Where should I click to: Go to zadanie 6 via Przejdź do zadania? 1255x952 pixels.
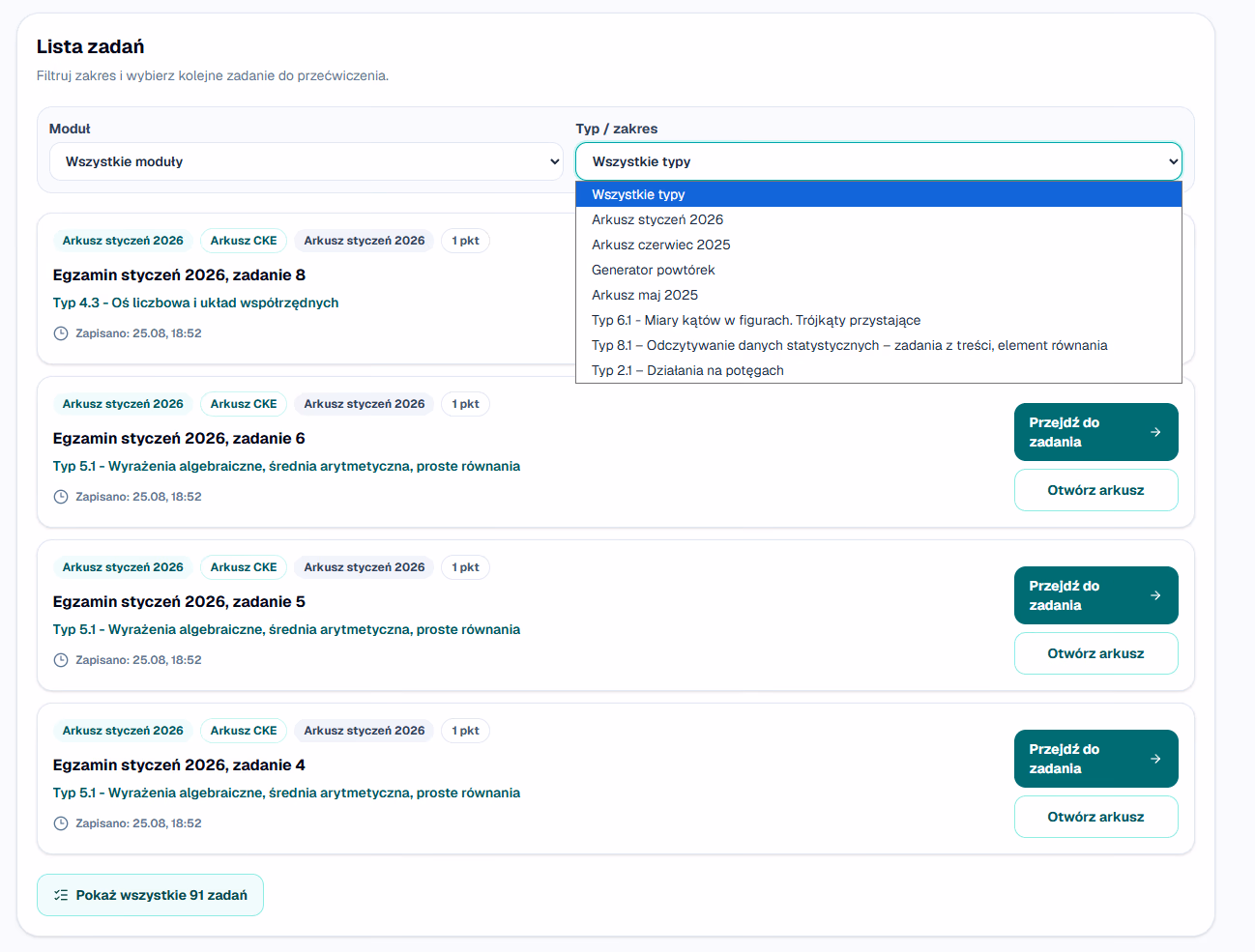(1095, 432)
